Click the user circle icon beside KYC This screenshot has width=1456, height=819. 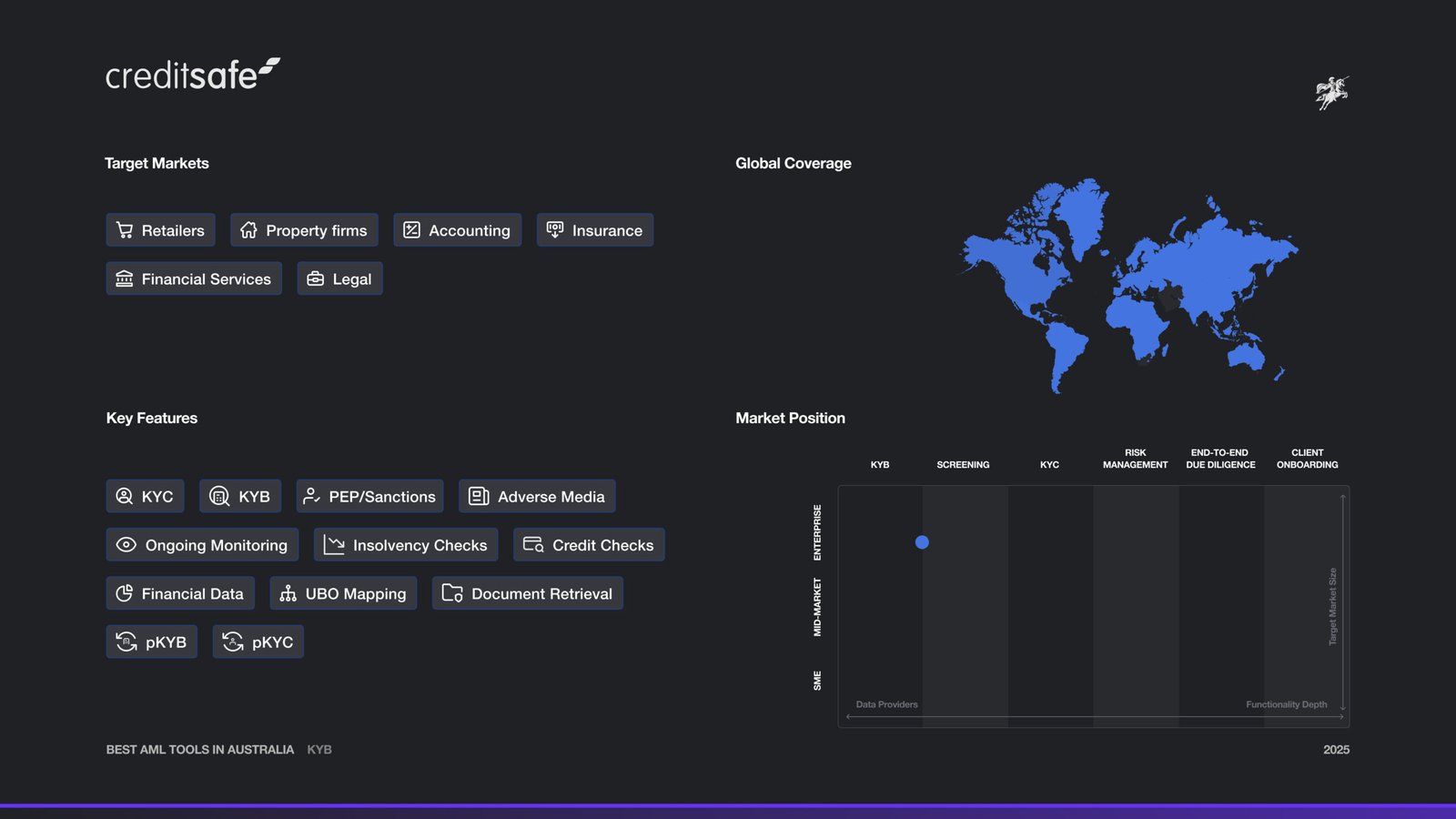click(x=125, y=496)
